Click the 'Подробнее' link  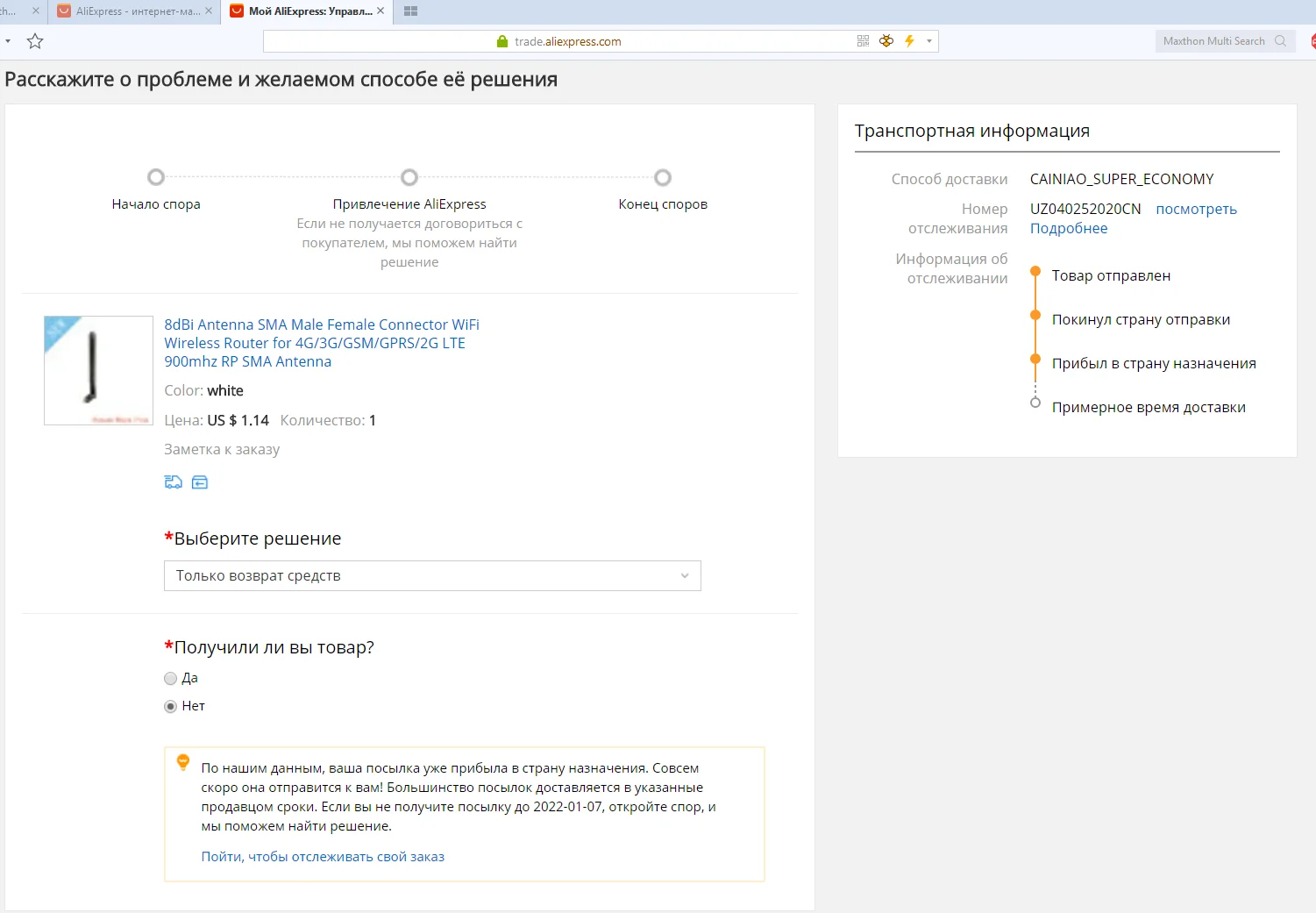click(1069, 228)
